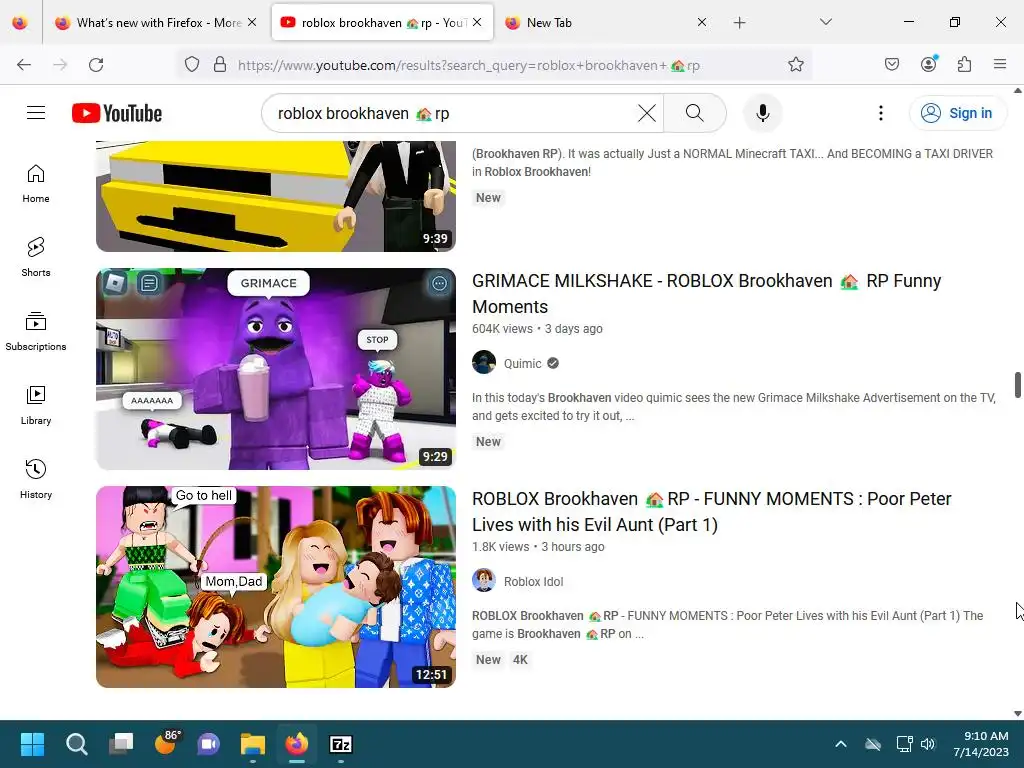This screenshot has height=768, width=1024.
Task: Open tracking protection shield icon
Action: click(x=191, y=65)
